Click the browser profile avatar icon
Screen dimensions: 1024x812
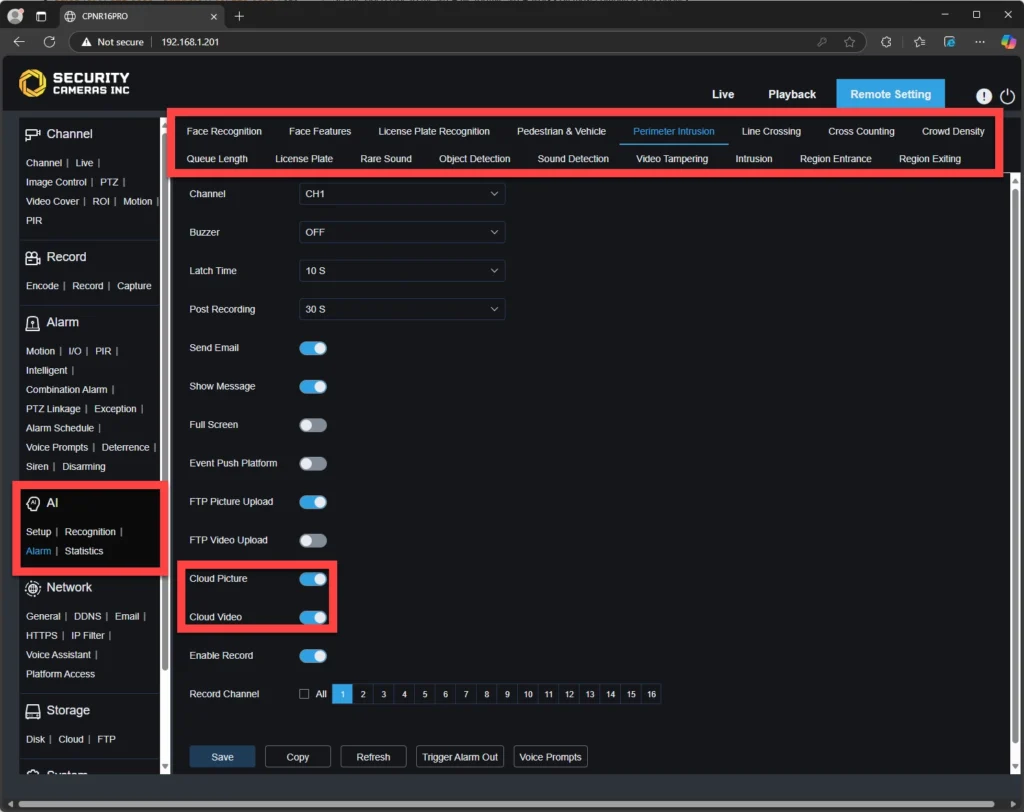coord(15,16)
